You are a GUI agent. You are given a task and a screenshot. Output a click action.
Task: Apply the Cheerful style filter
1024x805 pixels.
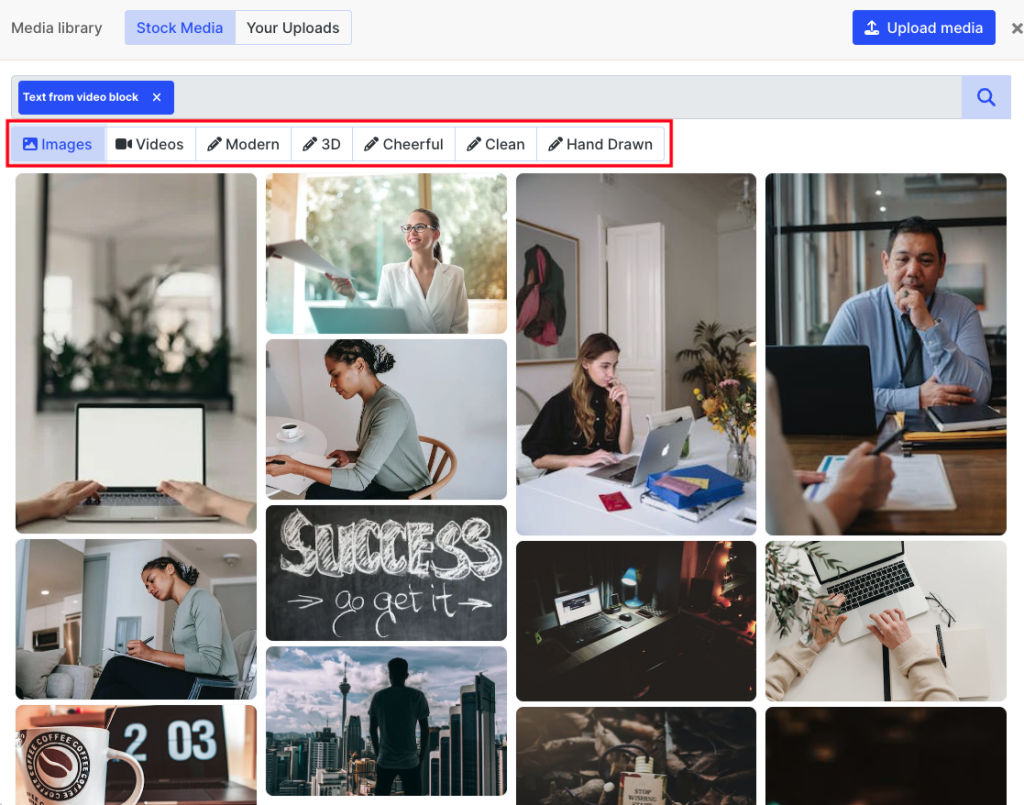(404, 144)
